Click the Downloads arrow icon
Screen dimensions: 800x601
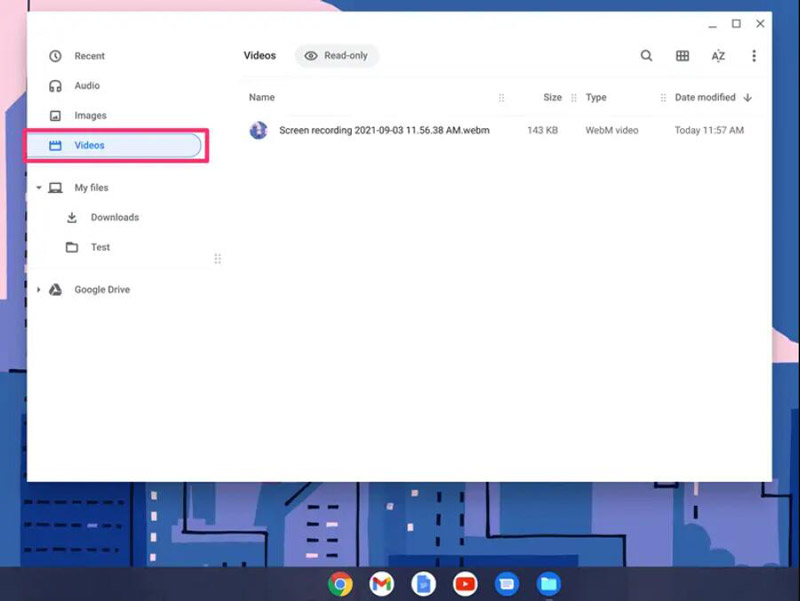point(72,217)
